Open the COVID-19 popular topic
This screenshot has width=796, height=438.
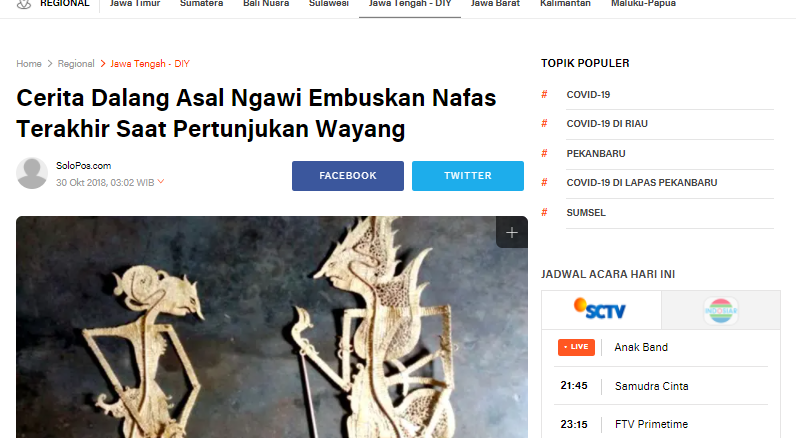click(588, 94)
